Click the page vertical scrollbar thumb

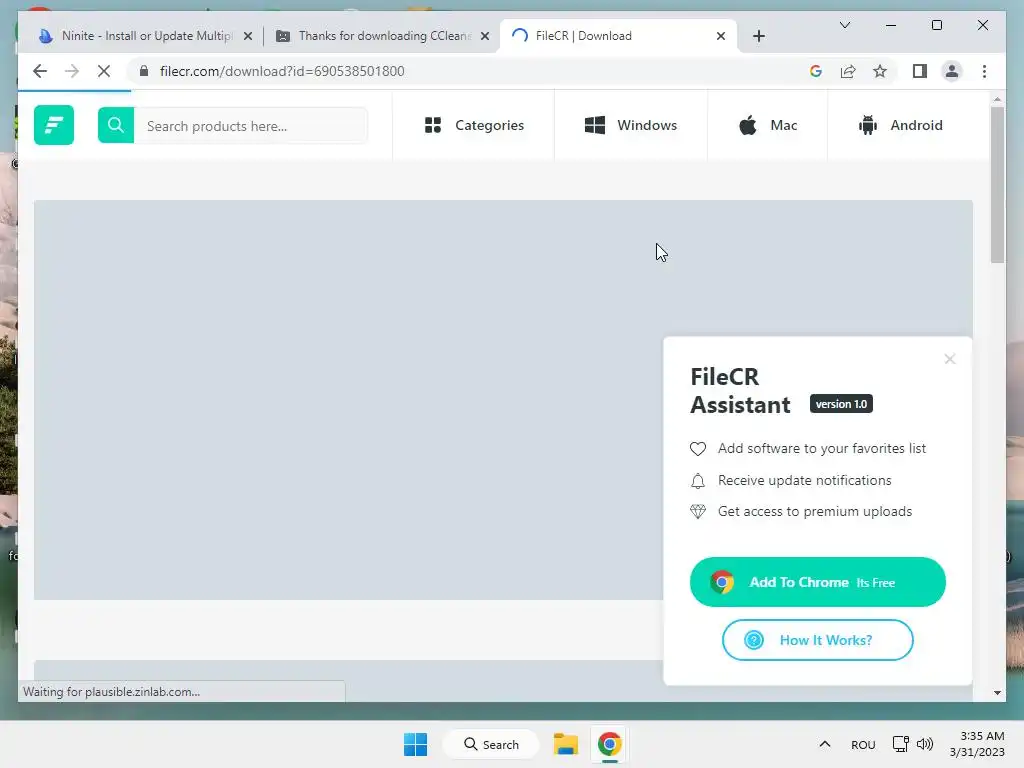[x=997, y=184]
